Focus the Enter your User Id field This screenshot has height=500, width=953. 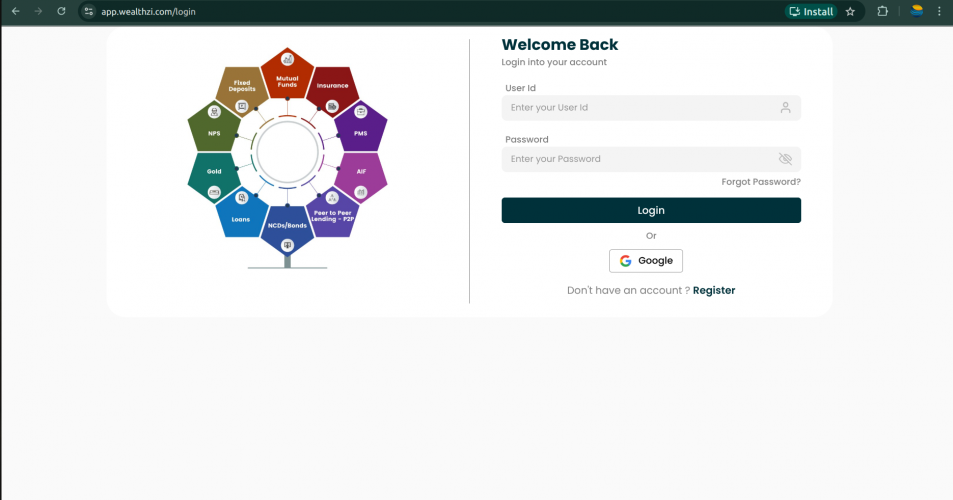point(651,108)
